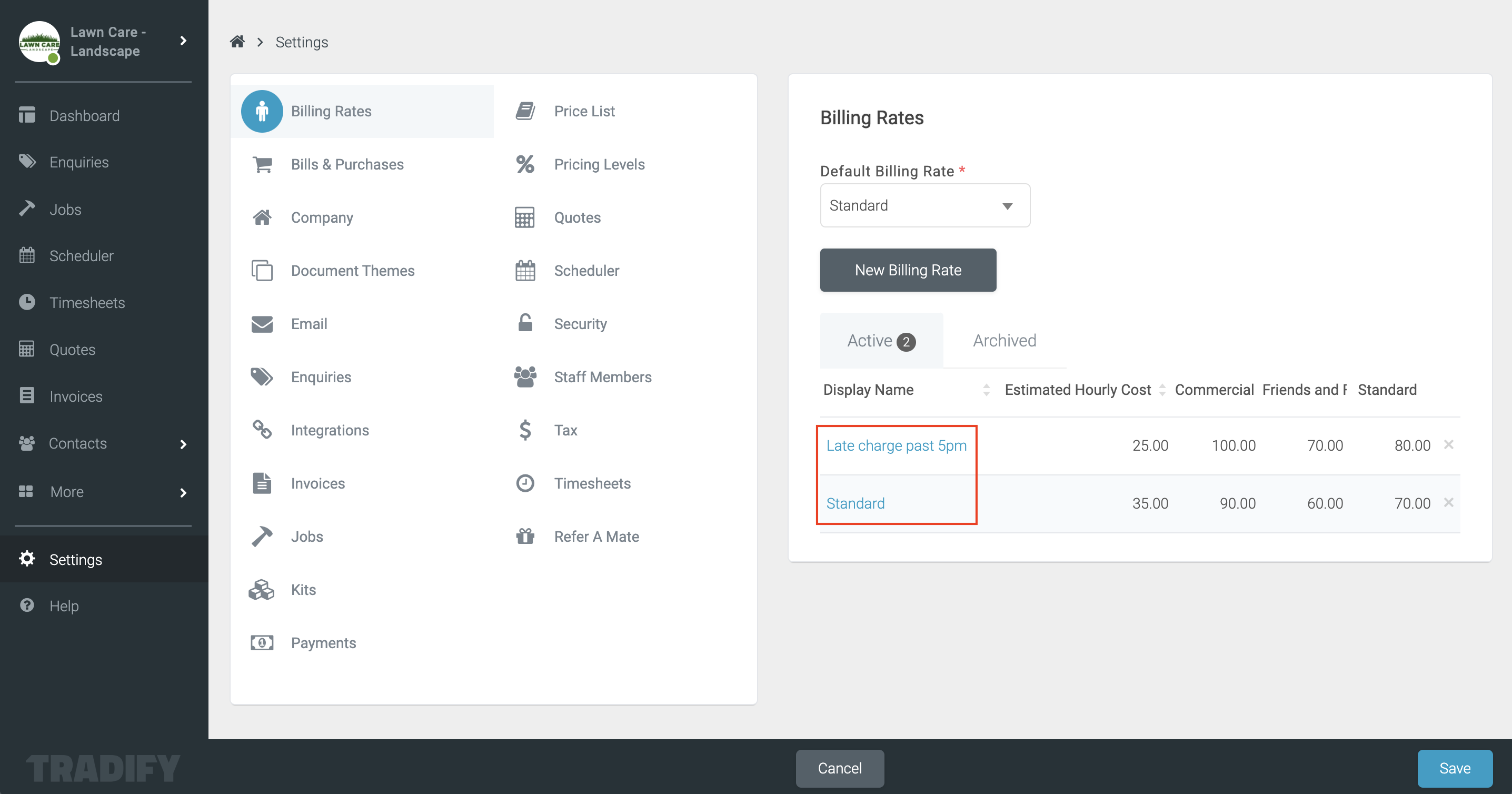
Task: Switch to the Active tab
Action: click(x=882, y=341)
